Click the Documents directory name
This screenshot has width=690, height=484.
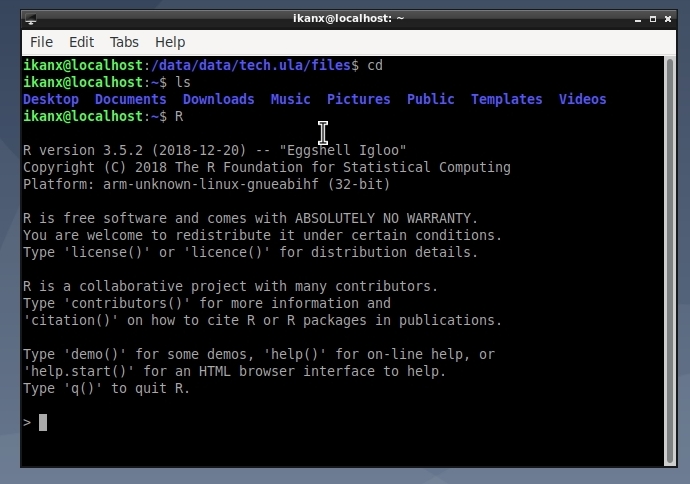(x=131, y=99)
